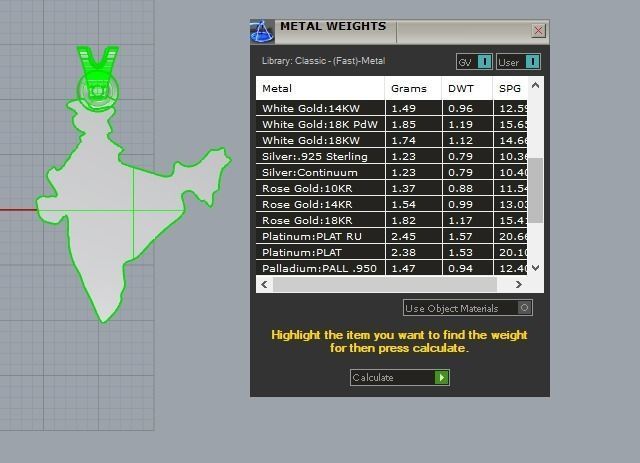This screenshot has height=463, width=640.
Task: Click the 1.49 grams value
Action: [x=403, y=109]
